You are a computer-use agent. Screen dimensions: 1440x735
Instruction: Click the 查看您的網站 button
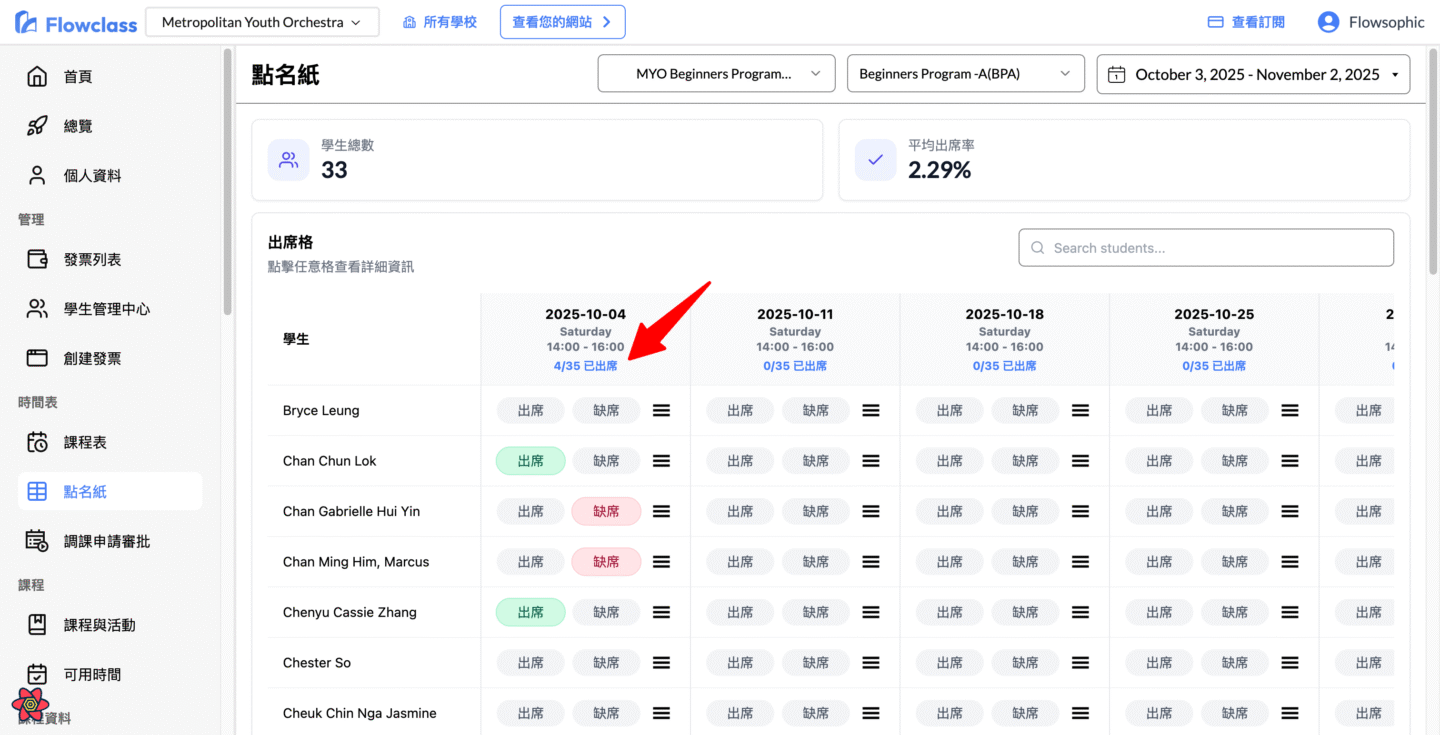coord(562,22)
